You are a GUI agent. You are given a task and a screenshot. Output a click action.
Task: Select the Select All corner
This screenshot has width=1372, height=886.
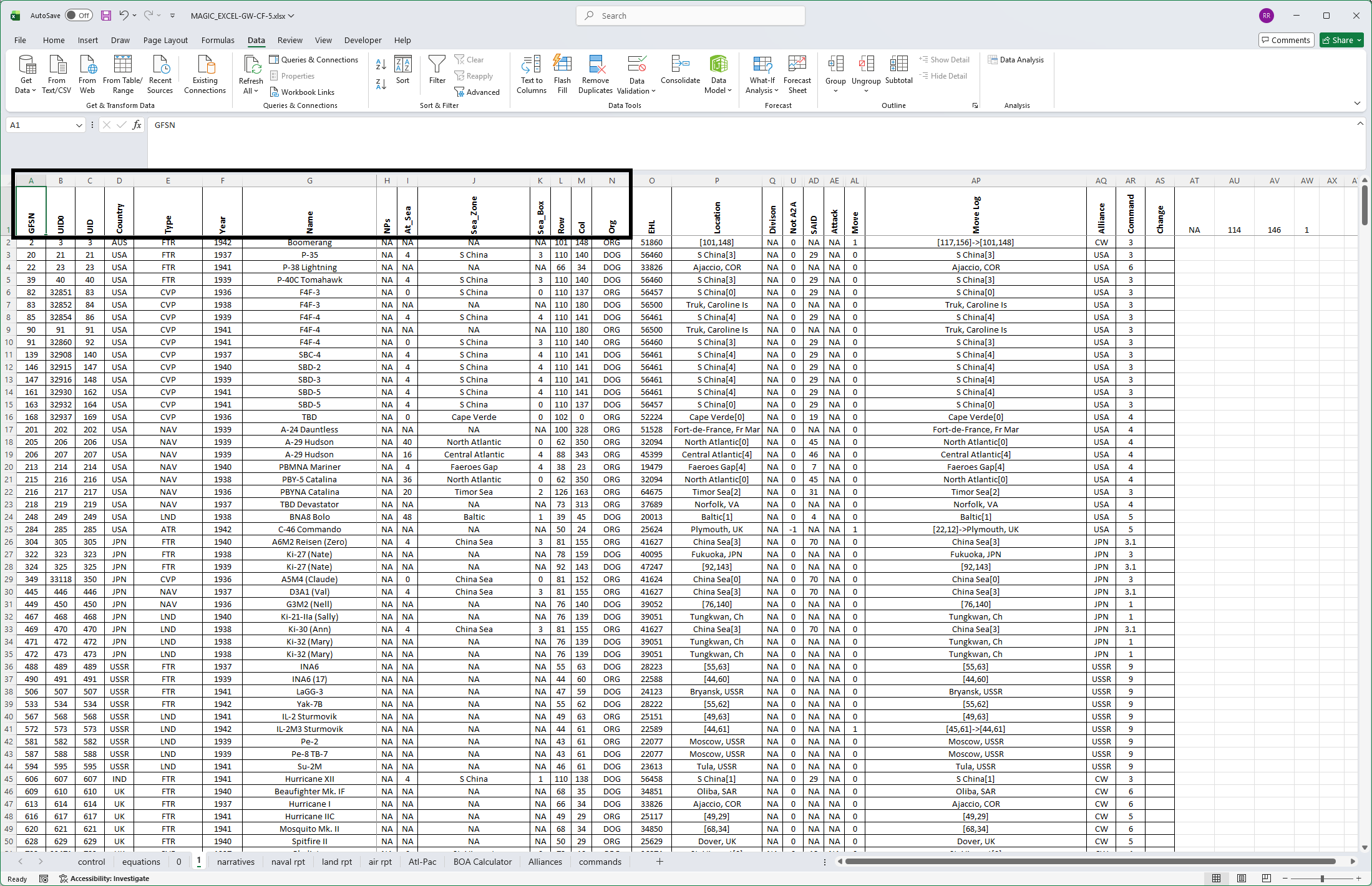[7, 180]
